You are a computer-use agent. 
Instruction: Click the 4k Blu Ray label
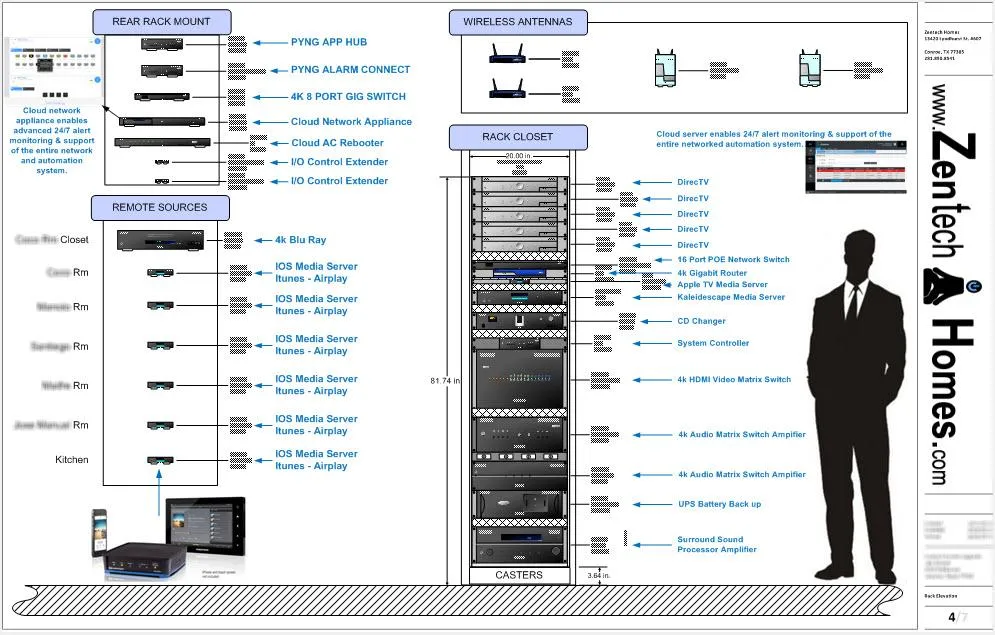click(300, 240)
